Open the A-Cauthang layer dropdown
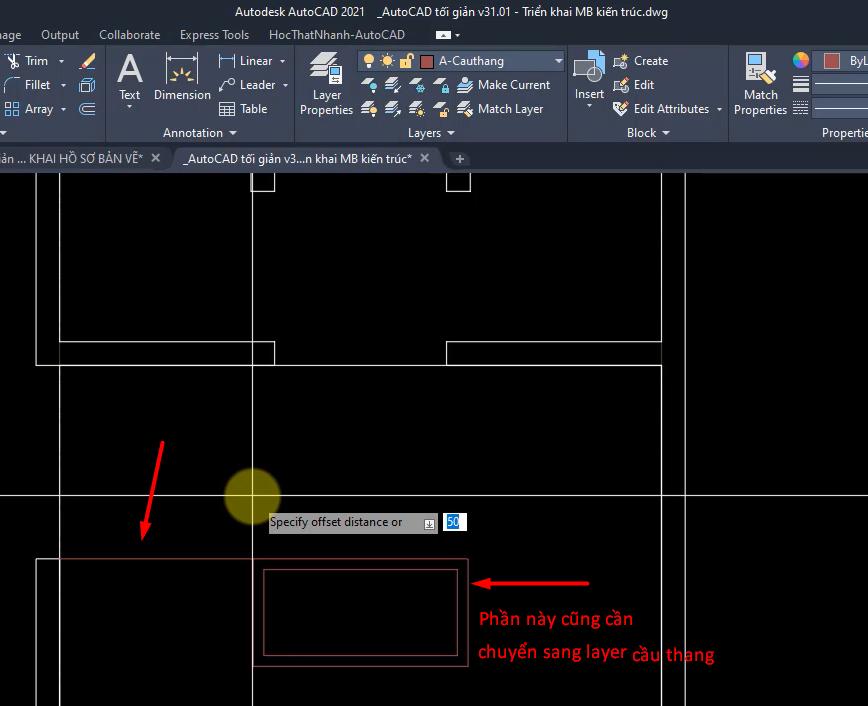This screenshot has width=868, height=706. point(558,61)
